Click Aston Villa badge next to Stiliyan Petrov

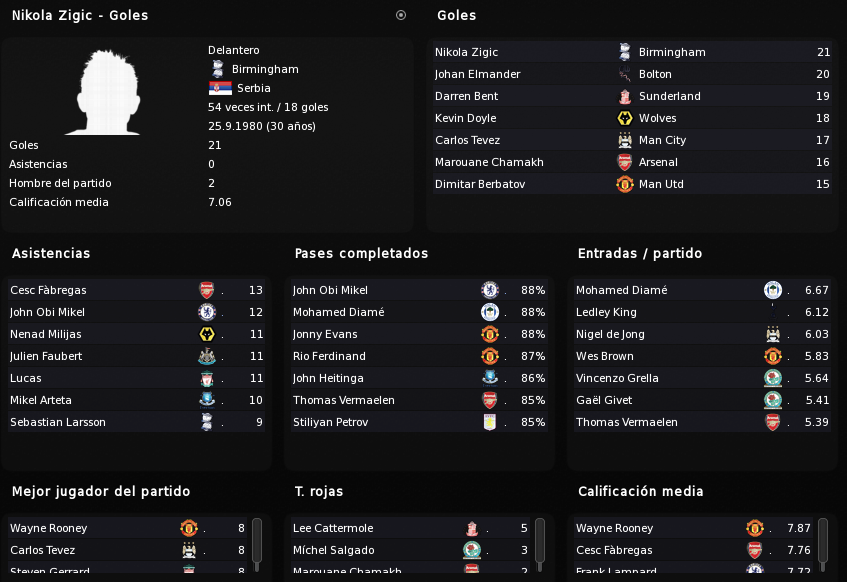pos(490,422)
